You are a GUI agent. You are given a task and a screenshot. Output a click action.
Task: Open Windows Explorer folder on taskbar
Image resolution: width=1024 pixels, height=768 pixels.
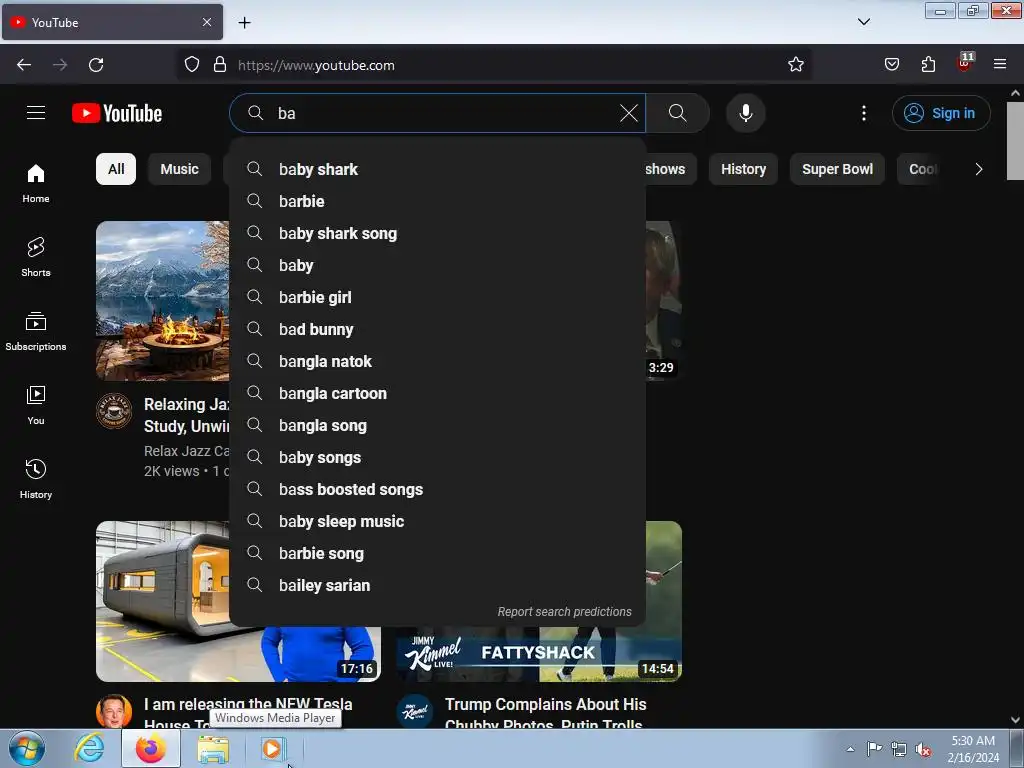tap(213, 748)
